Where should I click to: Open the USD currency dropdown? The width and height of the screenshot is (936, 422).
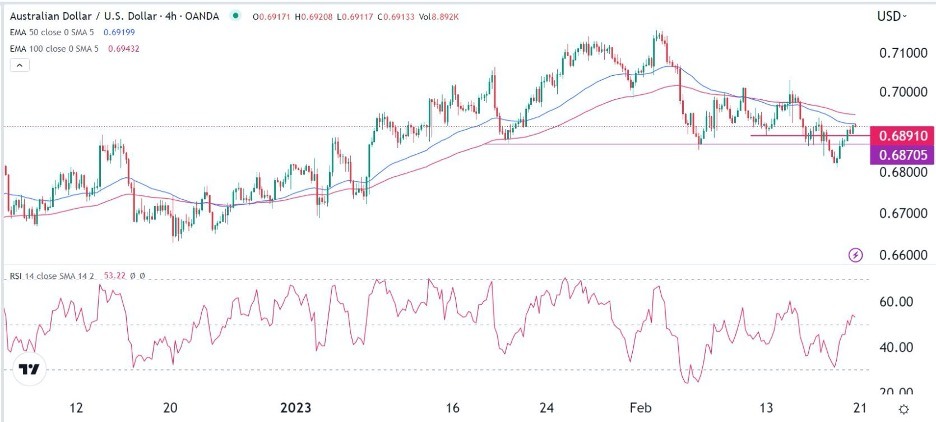(x=892, y=17)
